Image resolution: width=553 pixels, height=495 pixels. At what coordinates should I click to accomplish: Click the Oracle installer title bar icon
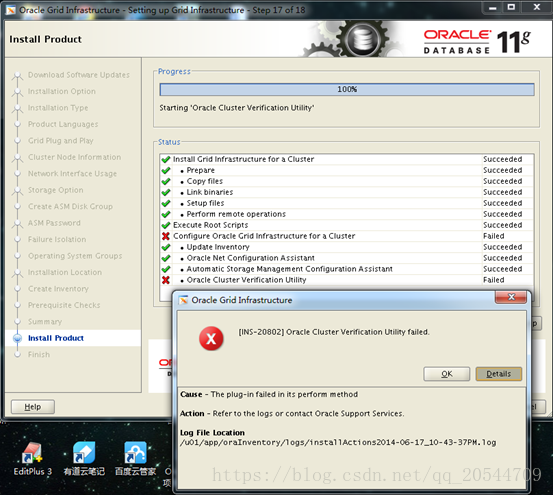(11, 10)
